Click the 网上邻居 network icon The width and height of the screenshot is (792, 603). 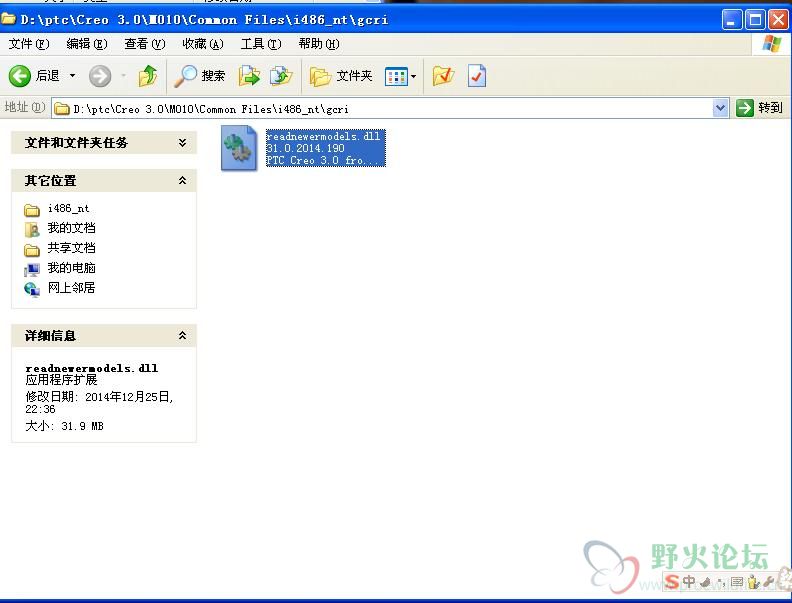coord(32,289)
